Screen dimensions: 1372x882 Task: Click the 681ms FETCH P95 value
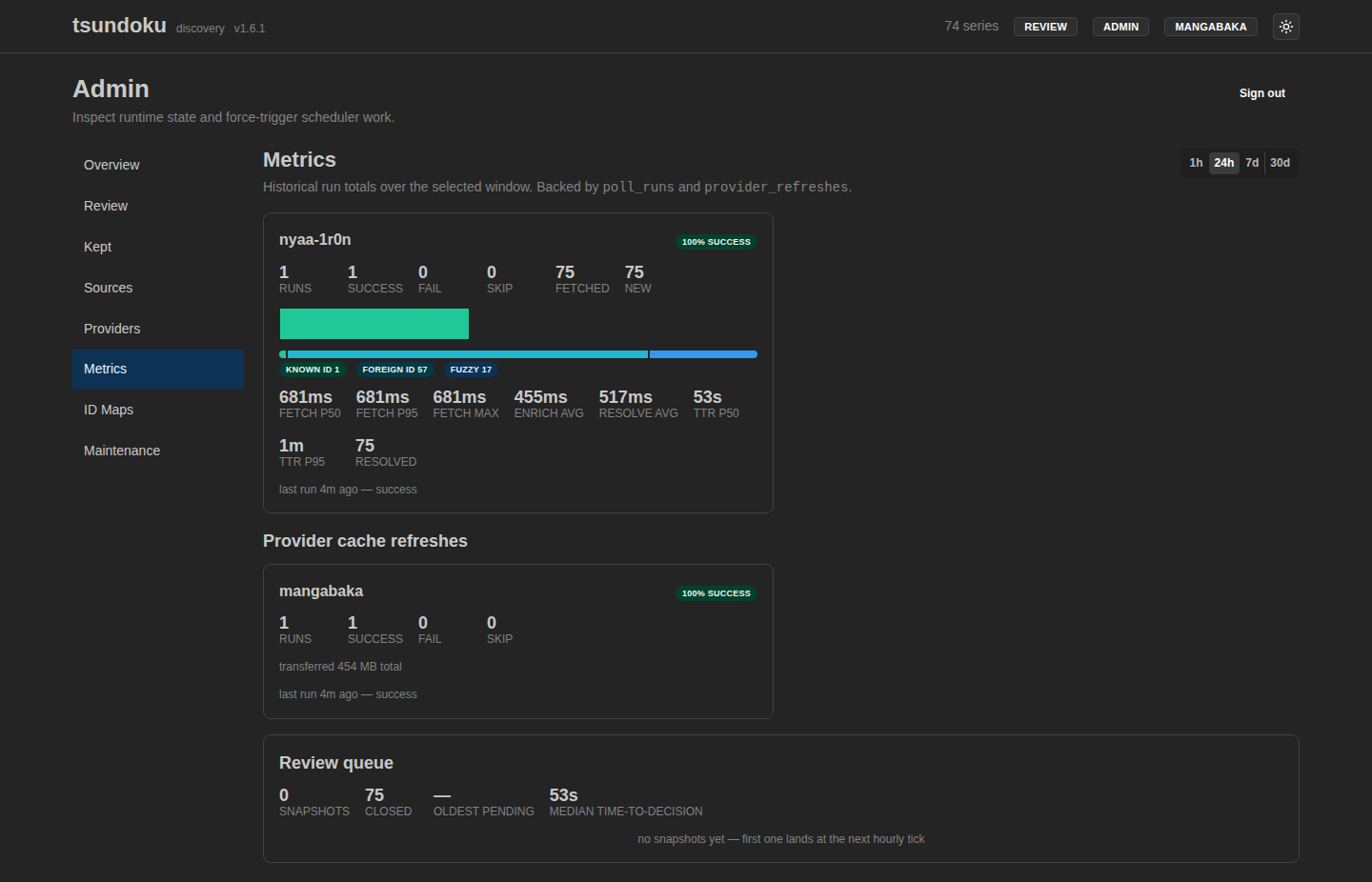coord(387,404)
